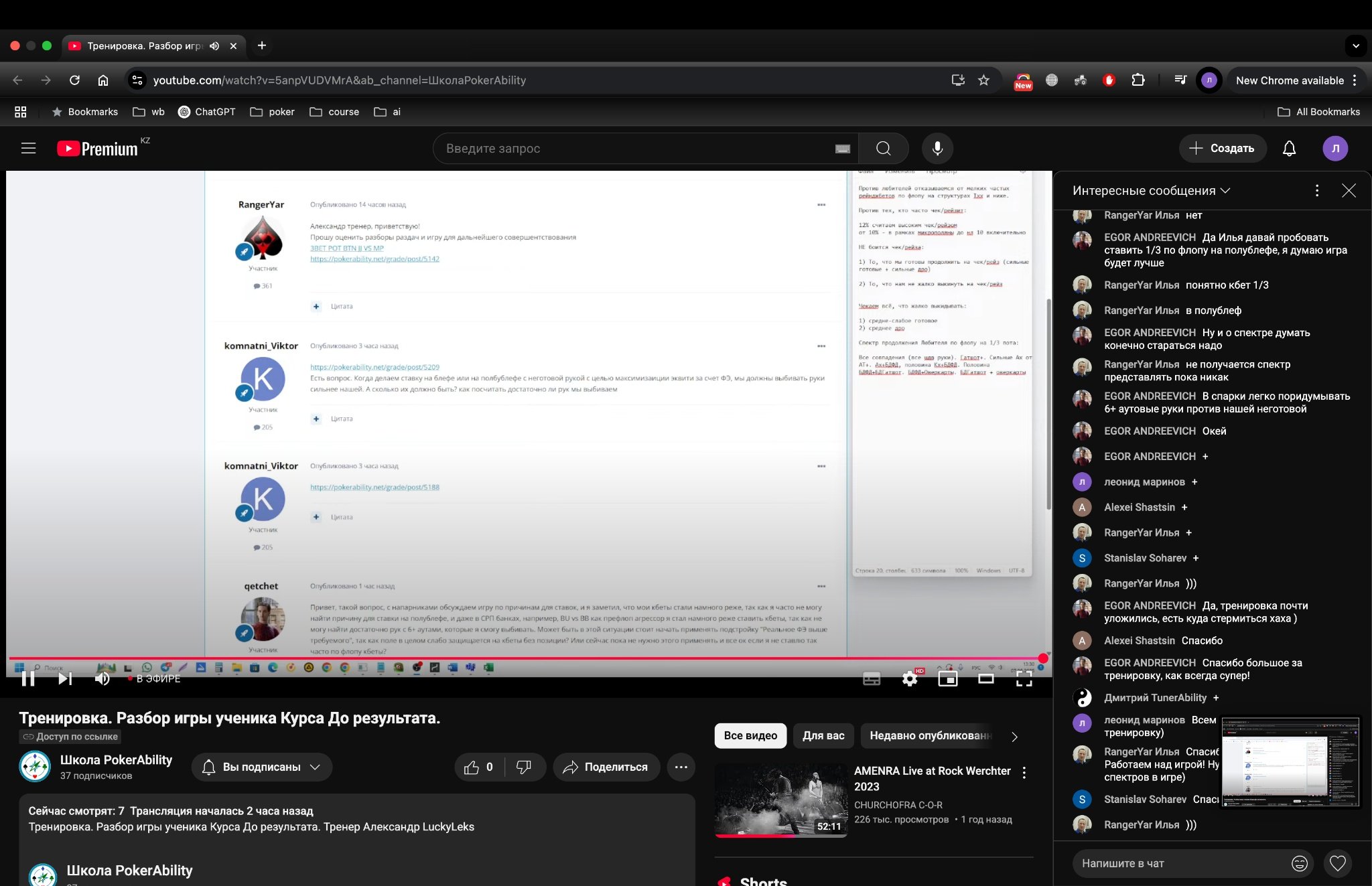Open the wb bookmarks folder
Viewport: 1372px width, 886px height.
[149, 112]
